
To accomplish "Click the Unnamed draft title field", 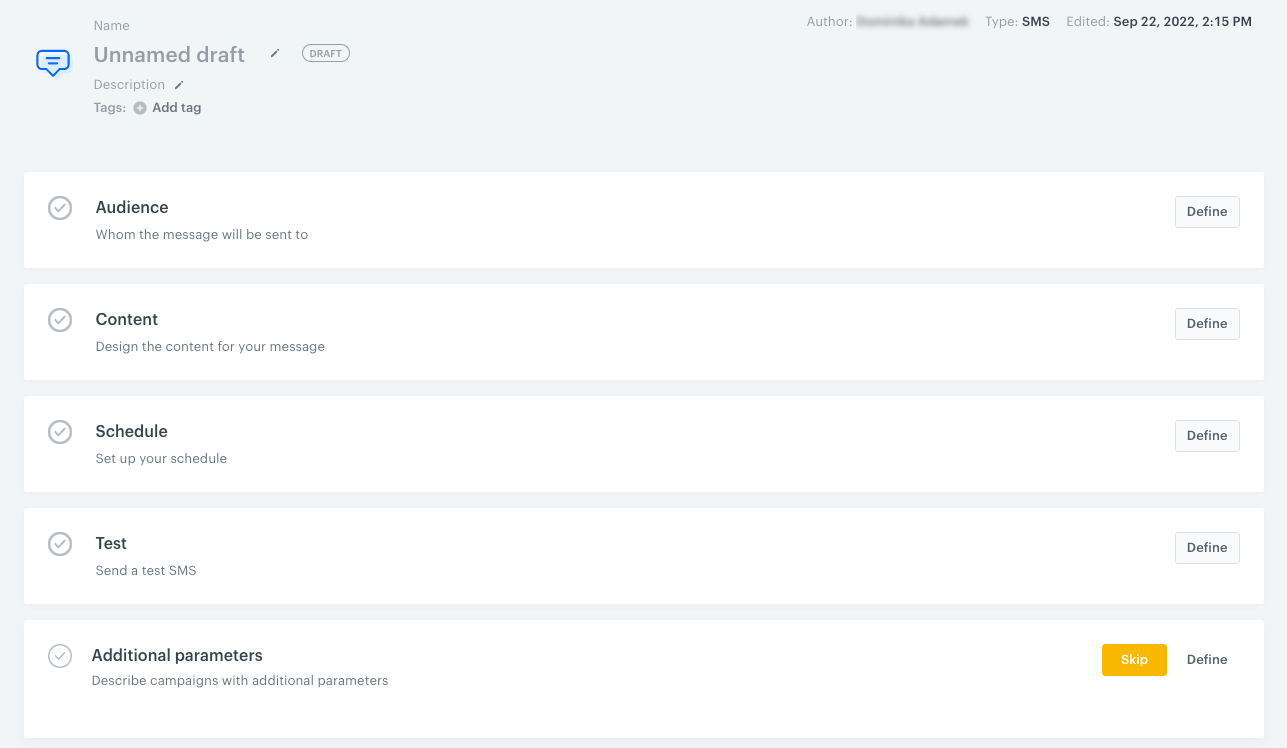I will 169,55.
